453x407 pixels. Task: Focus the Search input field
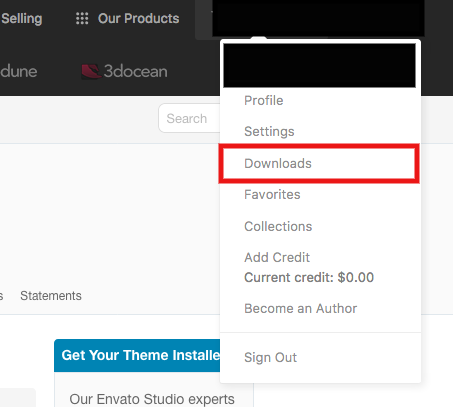(189, 118)
